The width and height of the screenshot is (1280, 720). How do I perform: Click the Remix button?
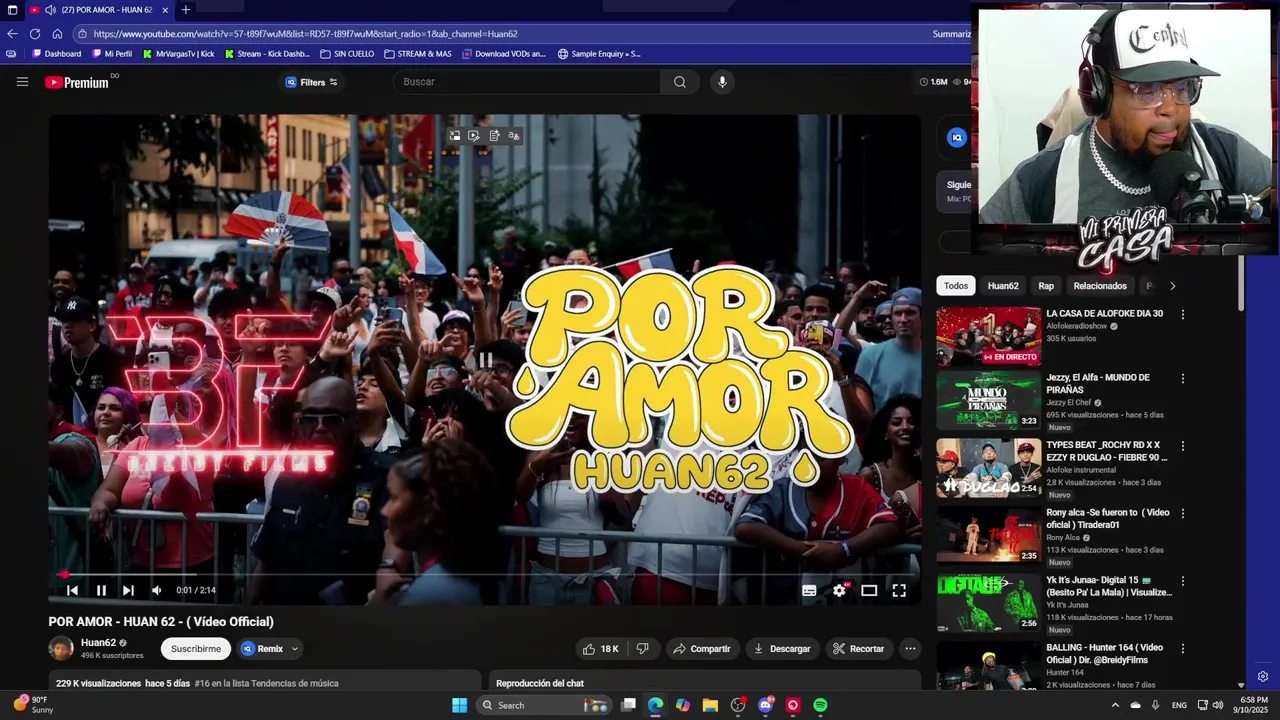pyautogui.click(x=262, y=649)
